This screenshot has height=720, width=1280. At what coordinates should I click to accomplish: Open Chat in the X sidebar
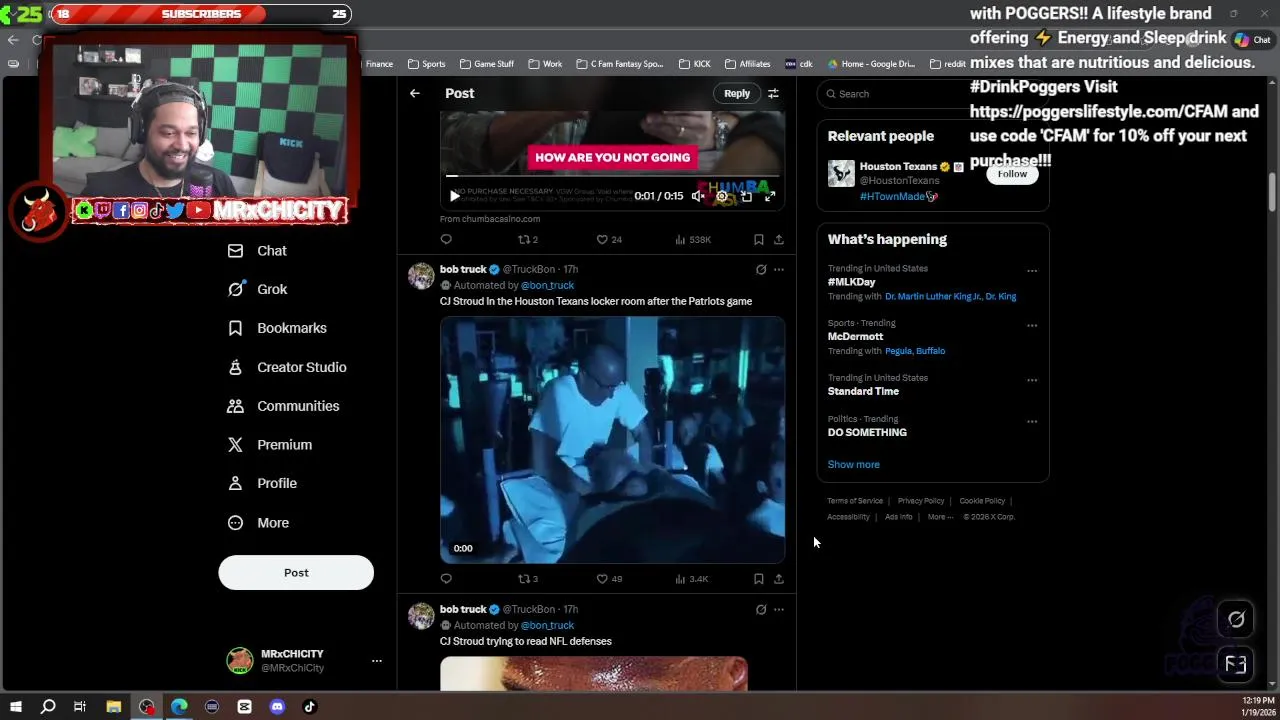pyautogui.click(x=257, y=251)
